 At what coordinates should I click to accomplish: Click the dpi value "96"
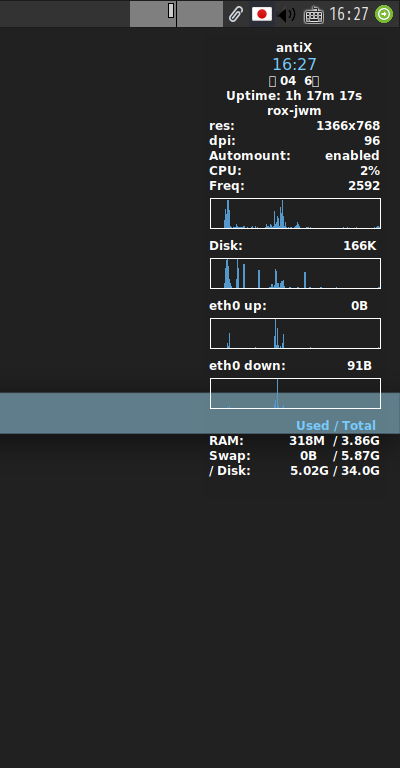(x=372, y=141)
